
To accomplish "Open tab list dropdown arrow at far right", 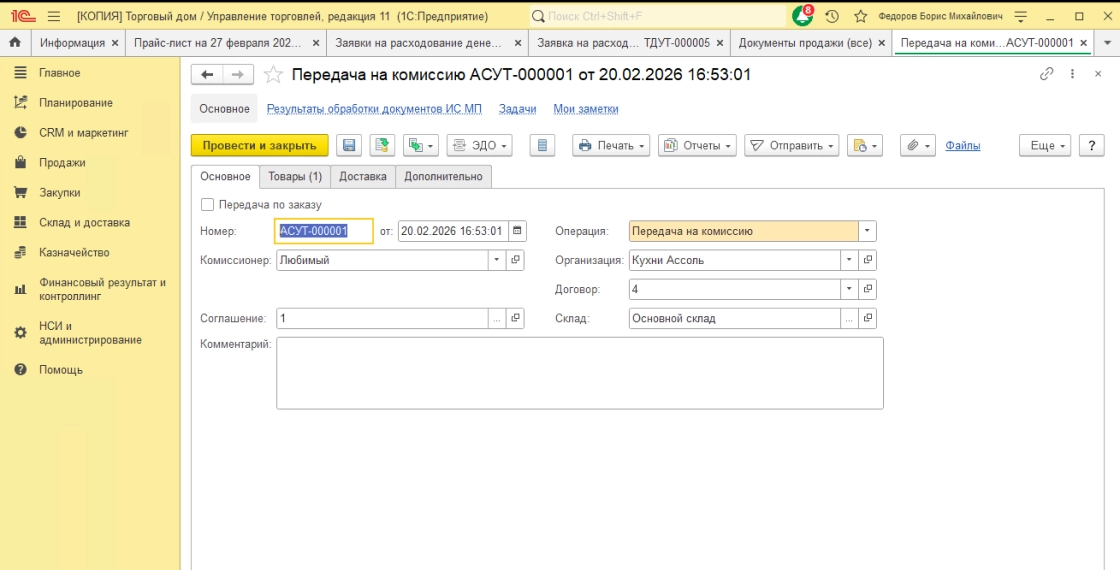I will (x=1108, y=43).
